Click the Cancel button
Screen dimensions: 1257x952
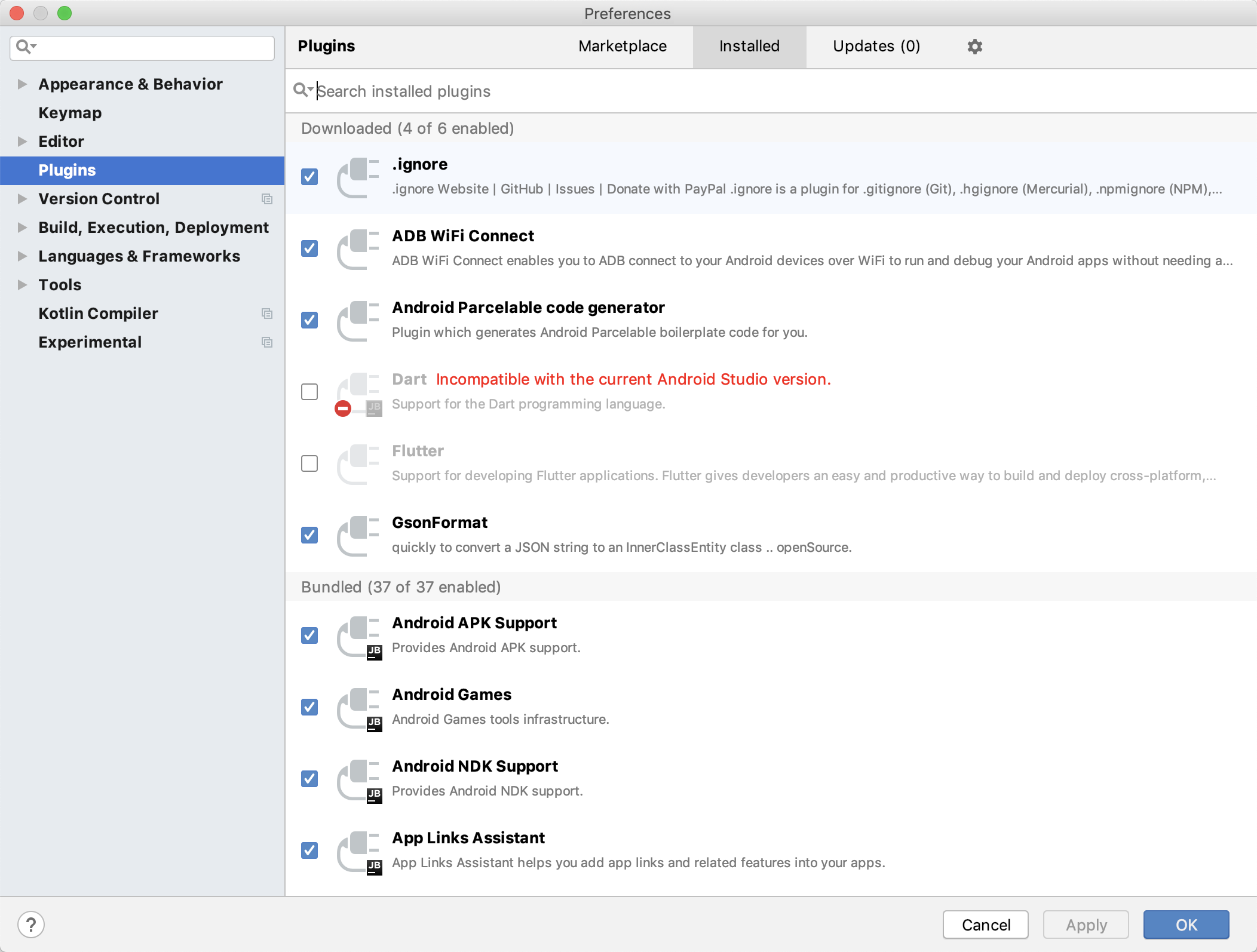coord(986,925)
